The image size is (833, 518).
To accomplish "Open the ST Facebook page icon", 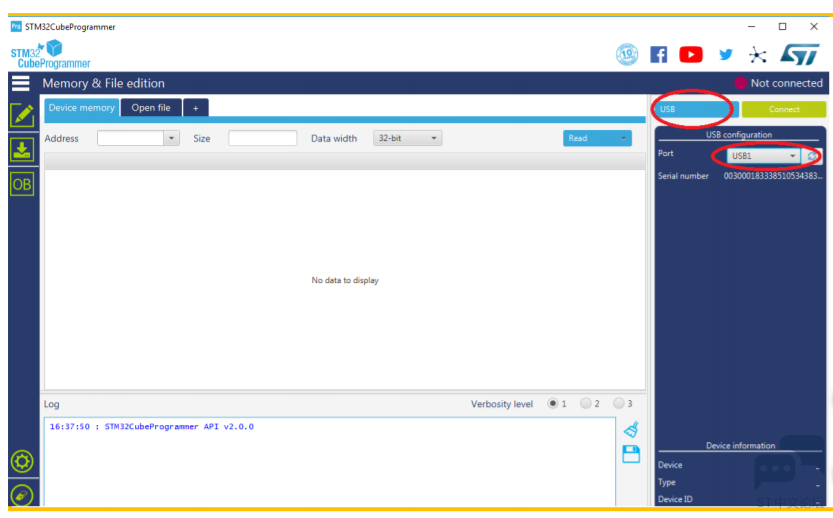I will click(659, 54).
